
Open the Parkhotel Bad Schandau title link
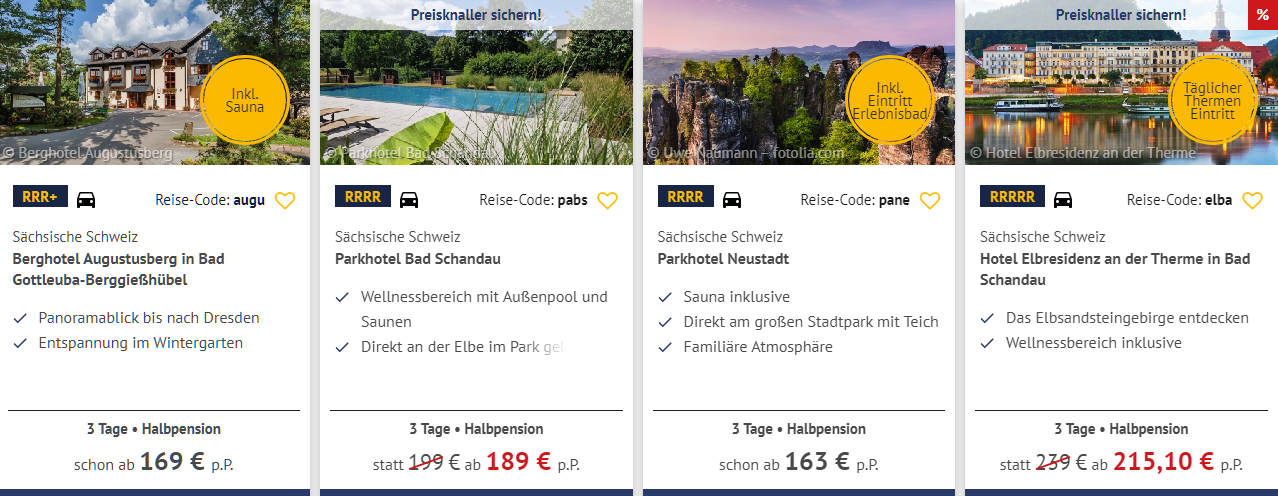point(417,259)
